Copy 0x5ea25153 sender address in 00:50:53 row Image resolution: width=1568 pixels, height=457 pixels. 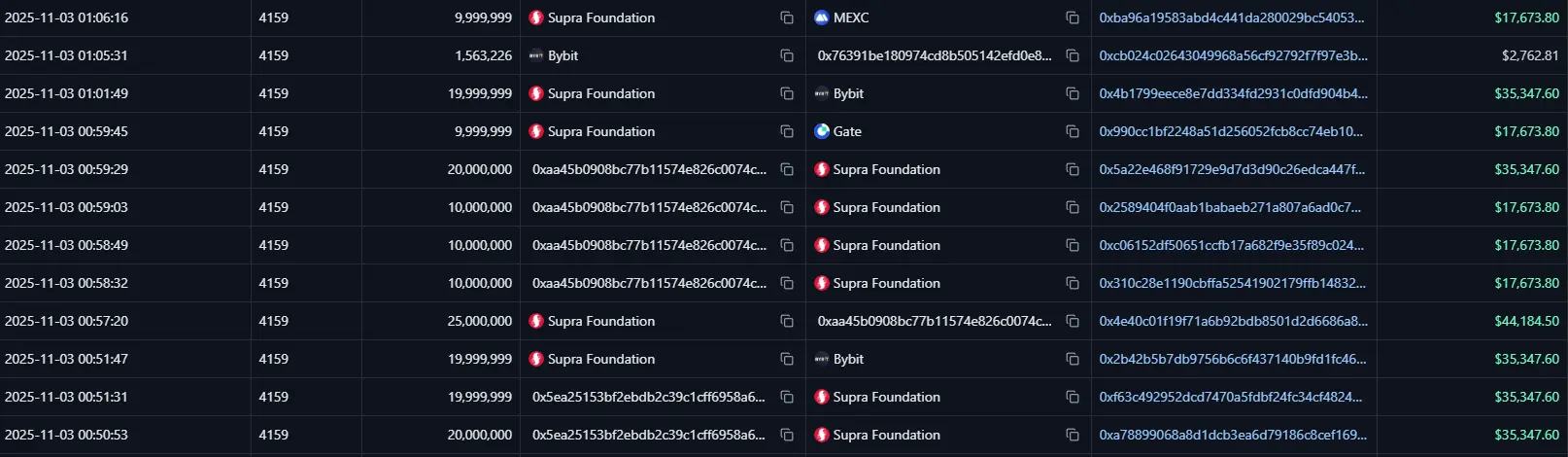(787, 435)
